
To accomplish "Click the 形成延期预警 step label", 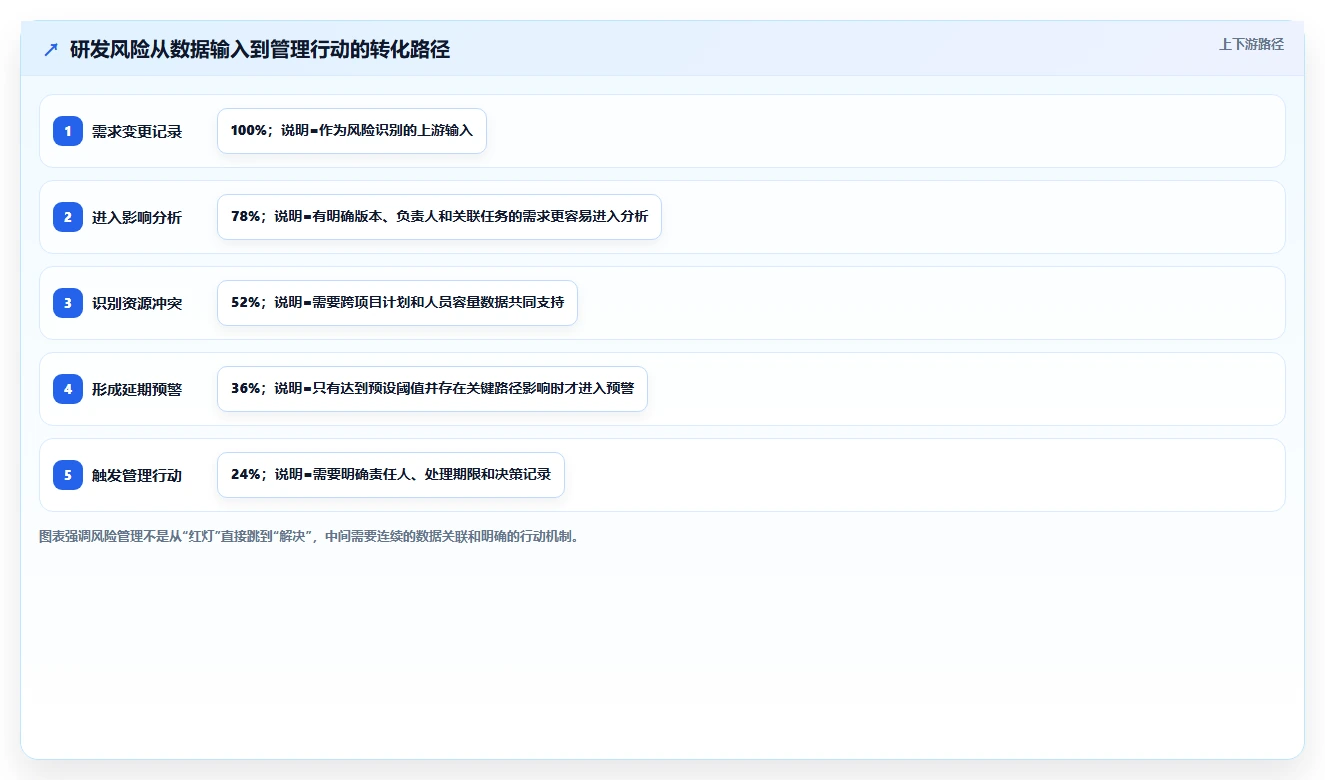I will pos(137,389).
